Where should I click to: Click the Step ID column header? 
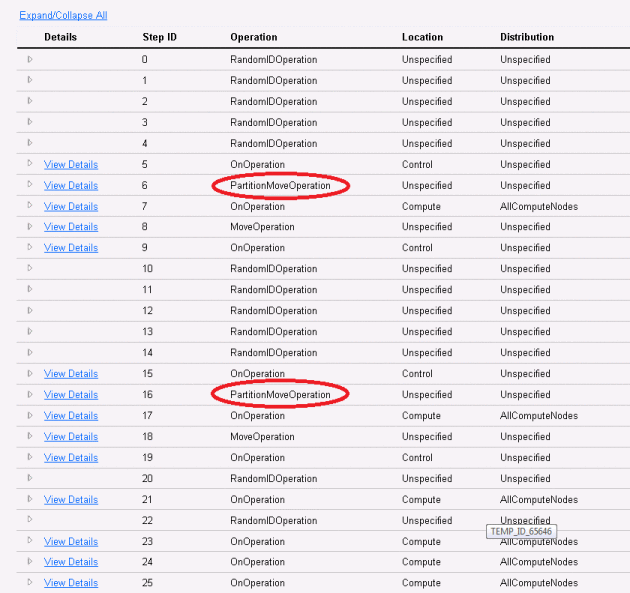tap(160, 37)
